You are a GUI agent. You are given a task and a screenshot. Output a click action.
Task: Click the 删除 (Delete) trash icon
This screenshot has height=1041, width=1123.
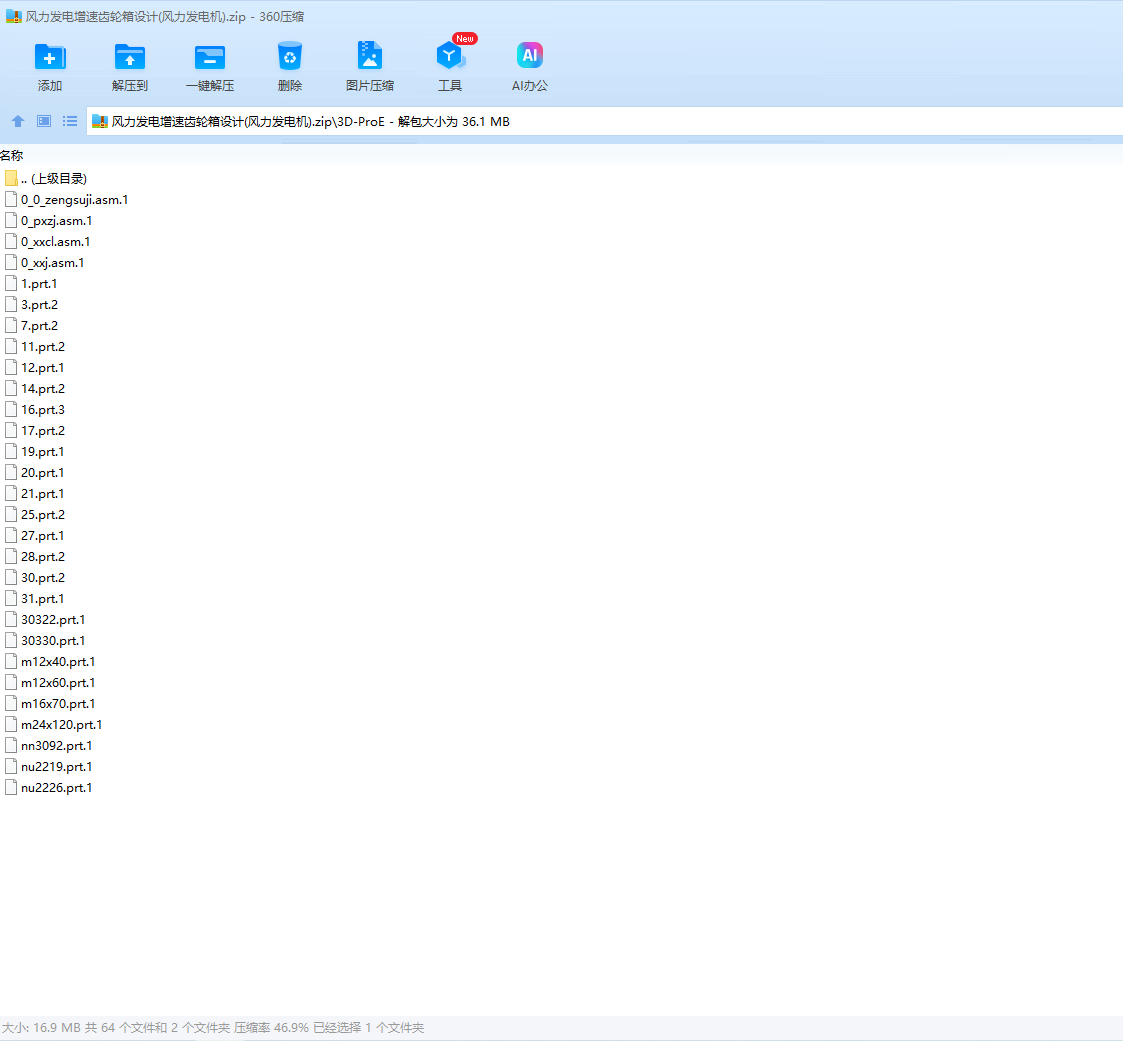(x=289, y=57)
